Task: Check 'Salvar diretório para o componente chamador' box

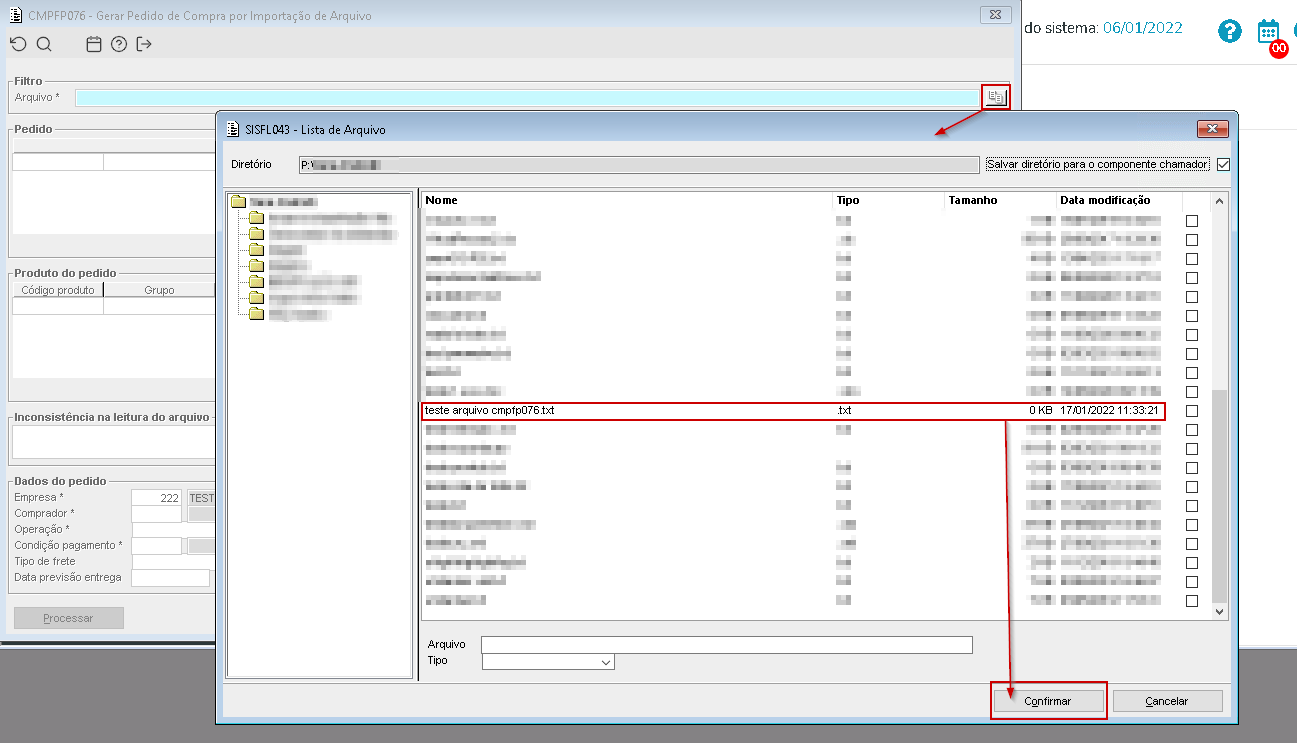Action: pyautogui.click(x=1223, y=164)
